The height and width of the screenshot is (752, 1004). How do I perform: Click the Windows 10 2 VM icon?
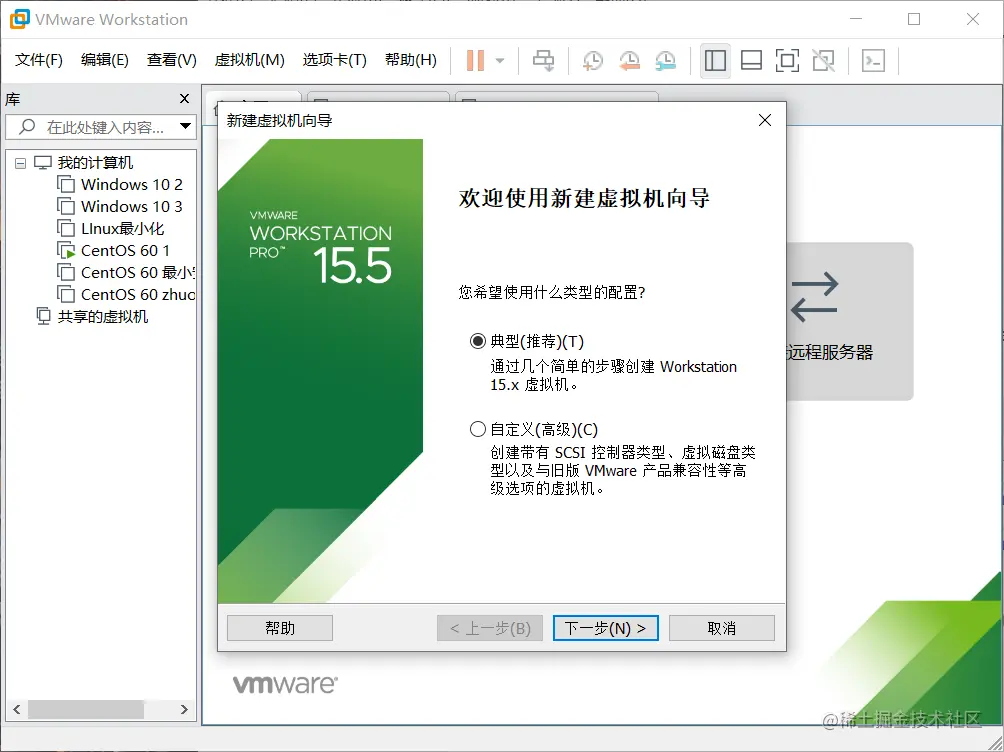click(x=66, y=184)
